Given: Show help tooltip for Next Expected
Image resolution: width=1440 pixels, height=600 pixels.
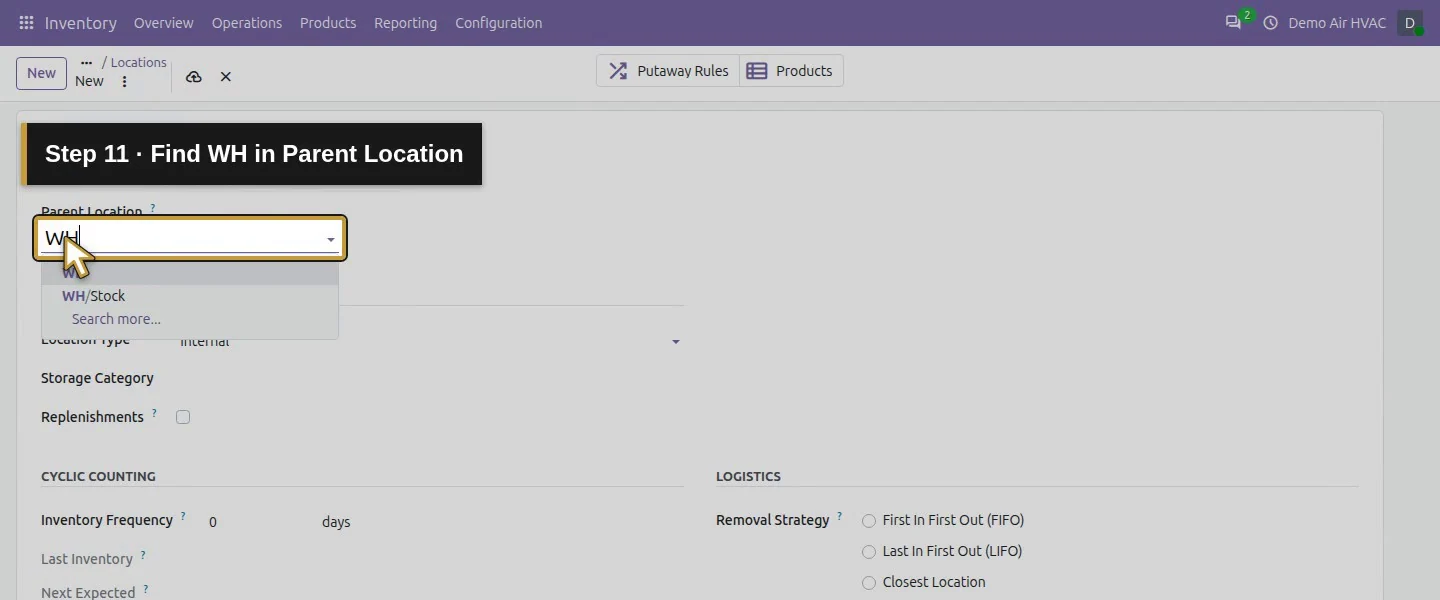Looking at the screenshot, I should pos(145,588).
